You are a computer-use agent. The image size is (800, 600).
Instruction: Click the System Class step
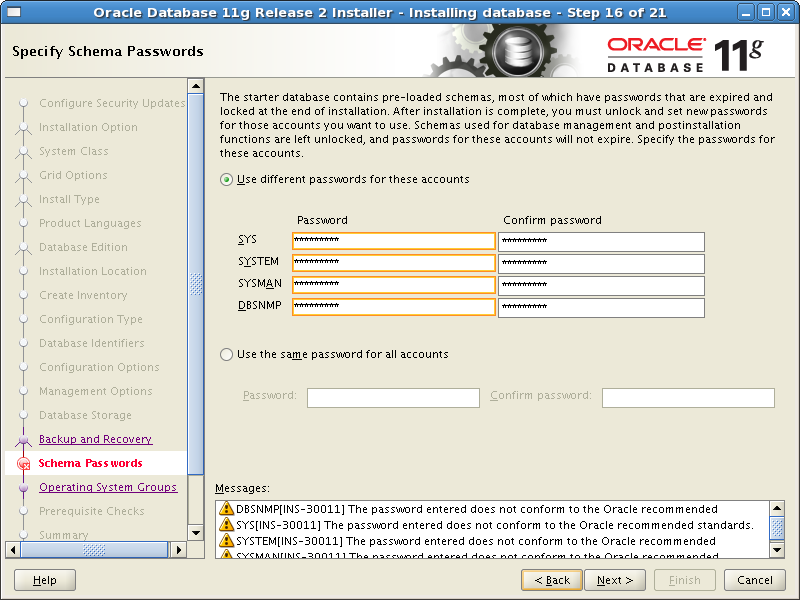coord(74,151)
